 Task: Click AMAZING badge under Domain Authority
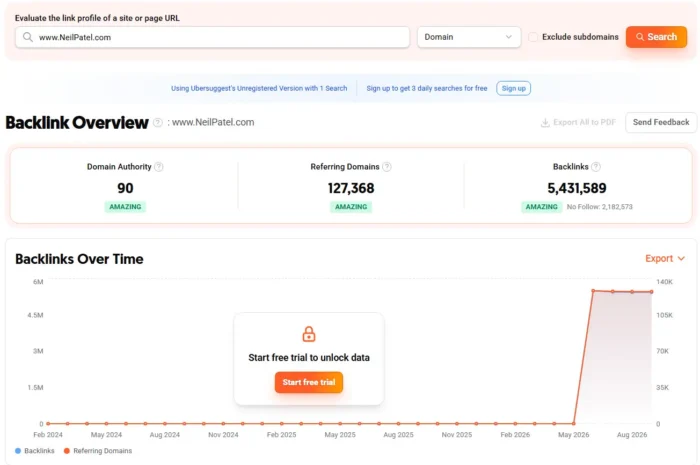point(125,207)
